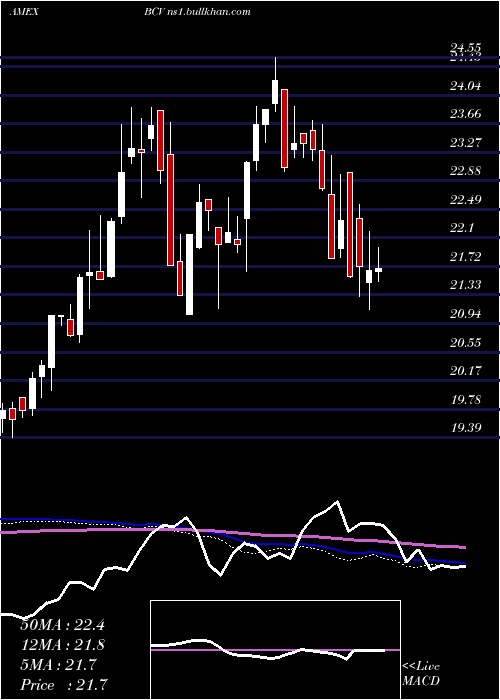Click the <<Live MACD label

[421, 674]
